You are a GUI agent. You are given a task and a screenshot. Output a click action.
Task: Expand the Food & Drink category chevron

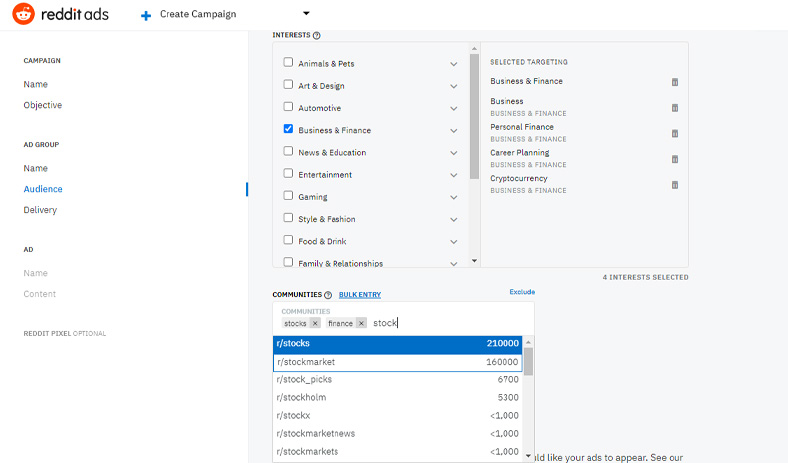(x=454, y=242)
